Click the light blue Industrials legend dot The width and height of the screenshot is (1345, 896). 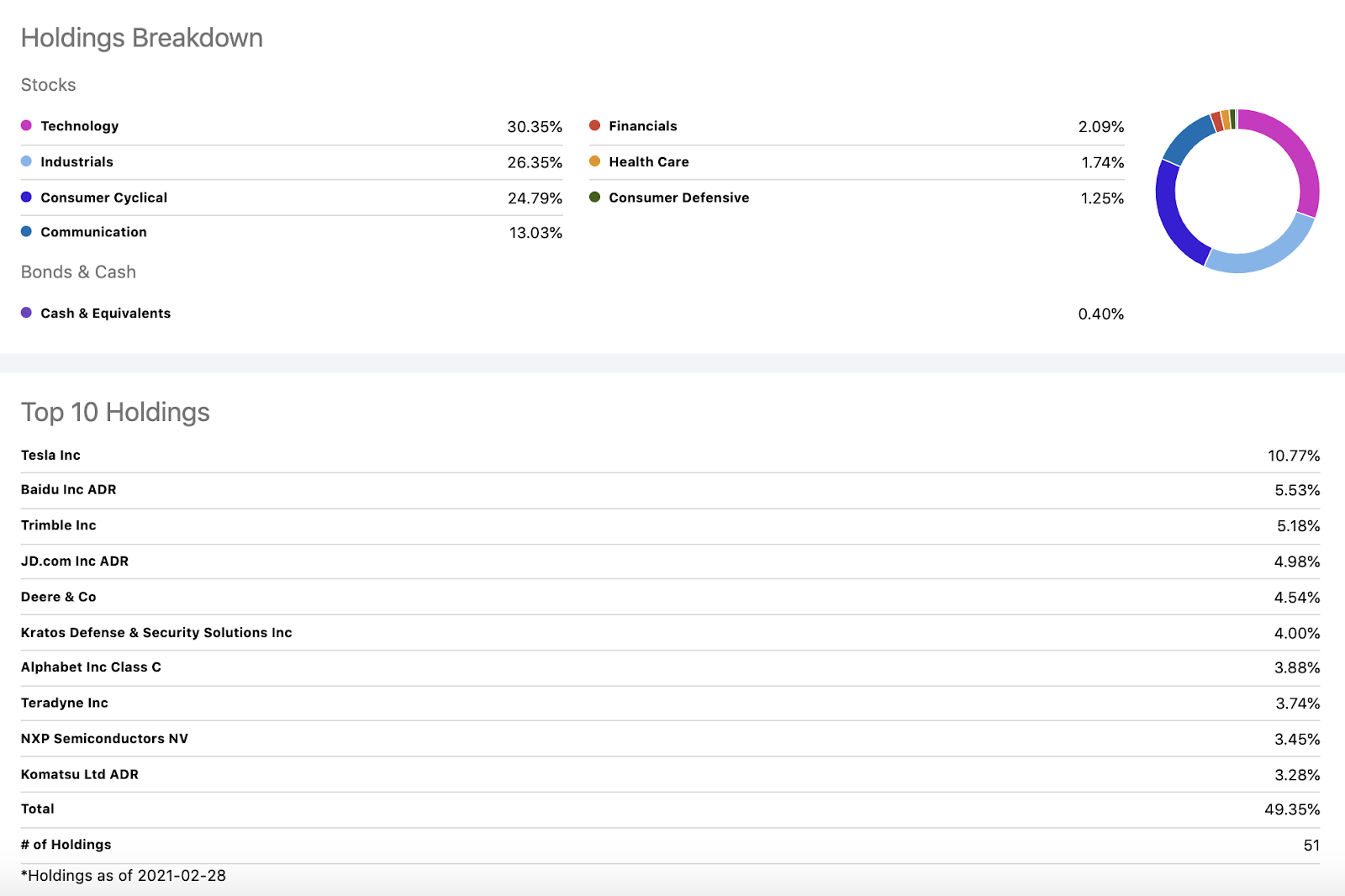27,161
